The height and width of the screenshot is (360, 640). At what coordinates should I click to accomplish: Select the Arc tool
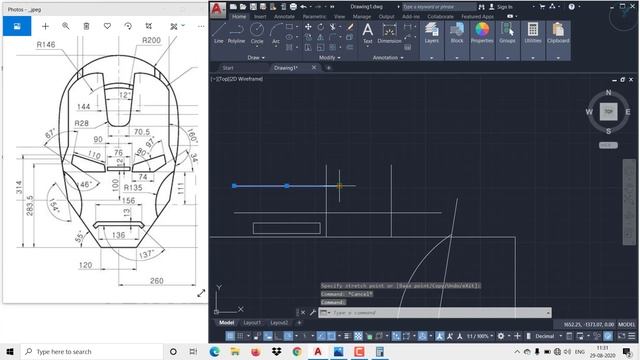[x=276, y=33]
